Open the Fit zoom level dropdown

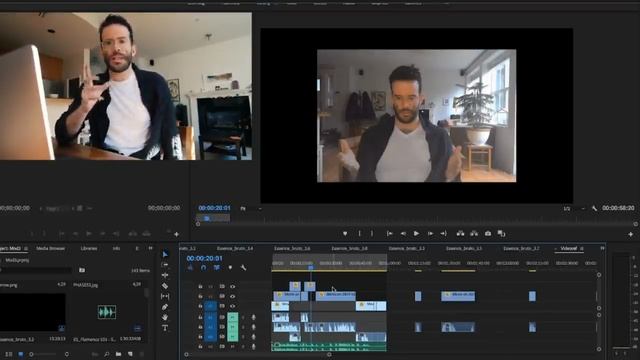coord(251,209)
